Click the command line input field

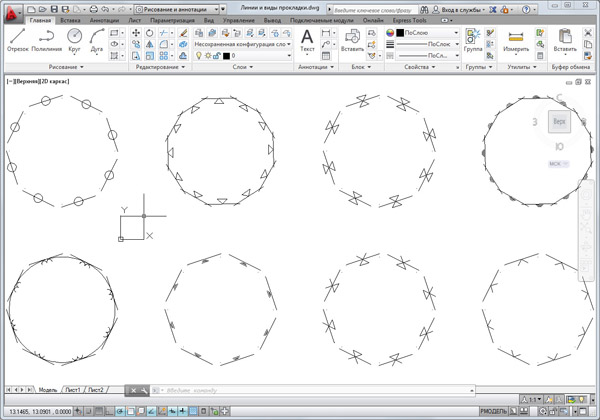pyautogui.click(x=200, y=388)
